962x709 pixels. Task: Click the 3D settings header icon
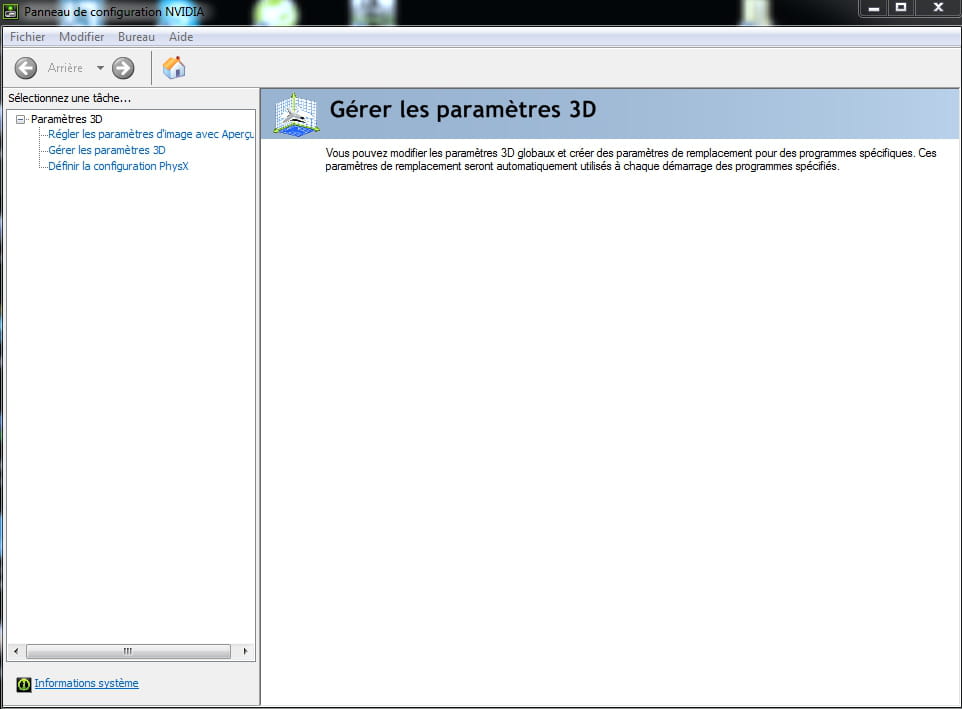[x=295, y=113]
